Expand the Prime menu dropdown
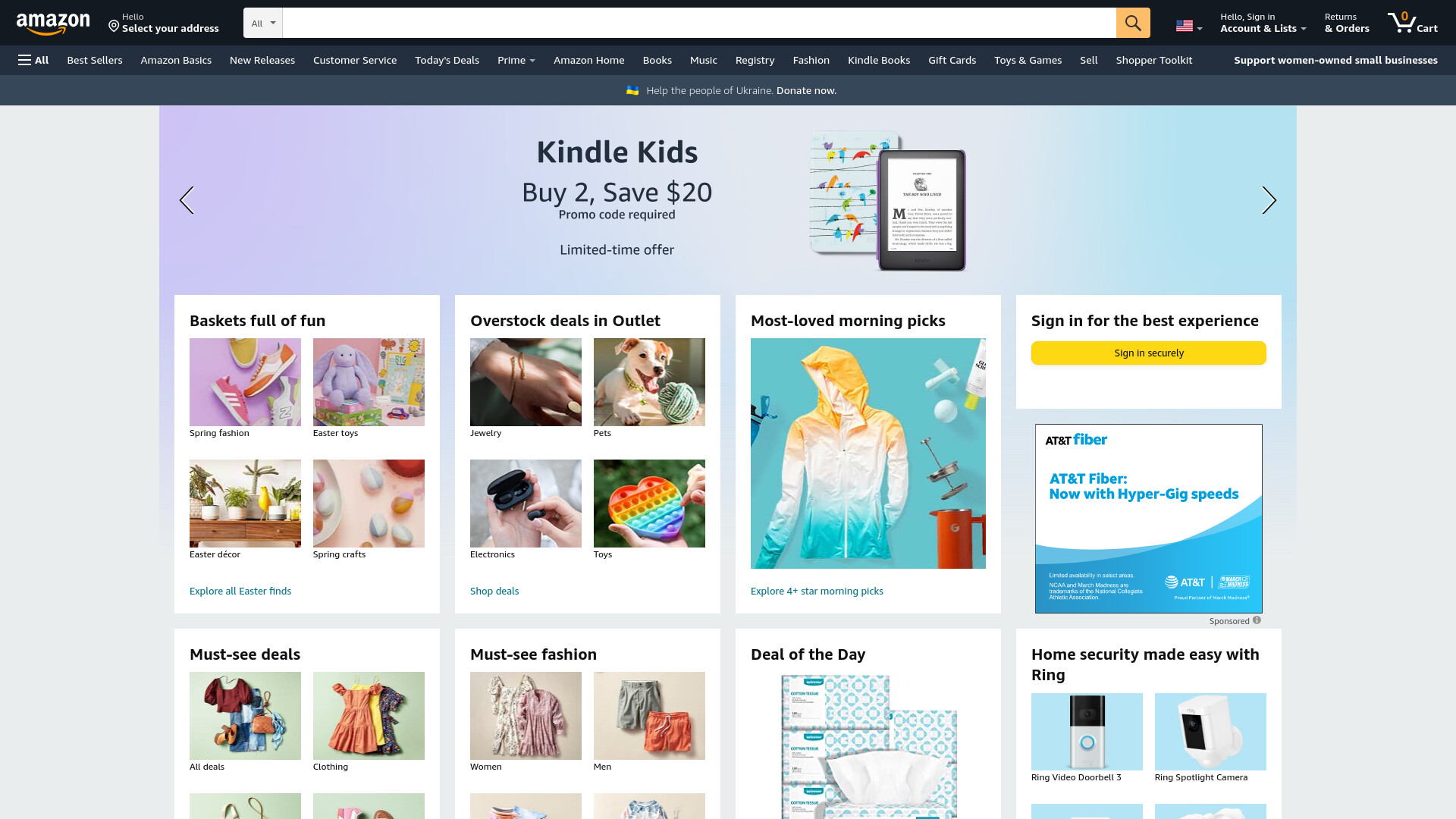The height and width of the screenshot is (819, 1456). (x=516, y=60)
